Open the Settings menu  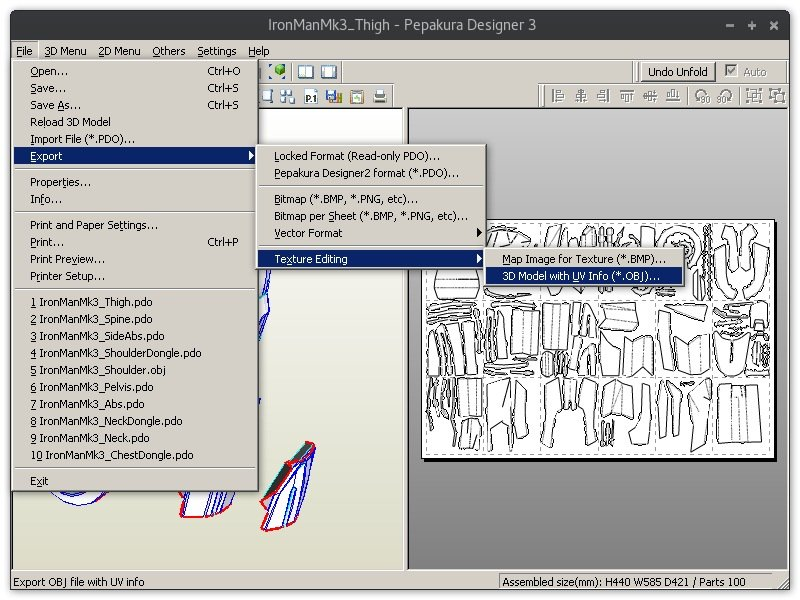[217, 51]
